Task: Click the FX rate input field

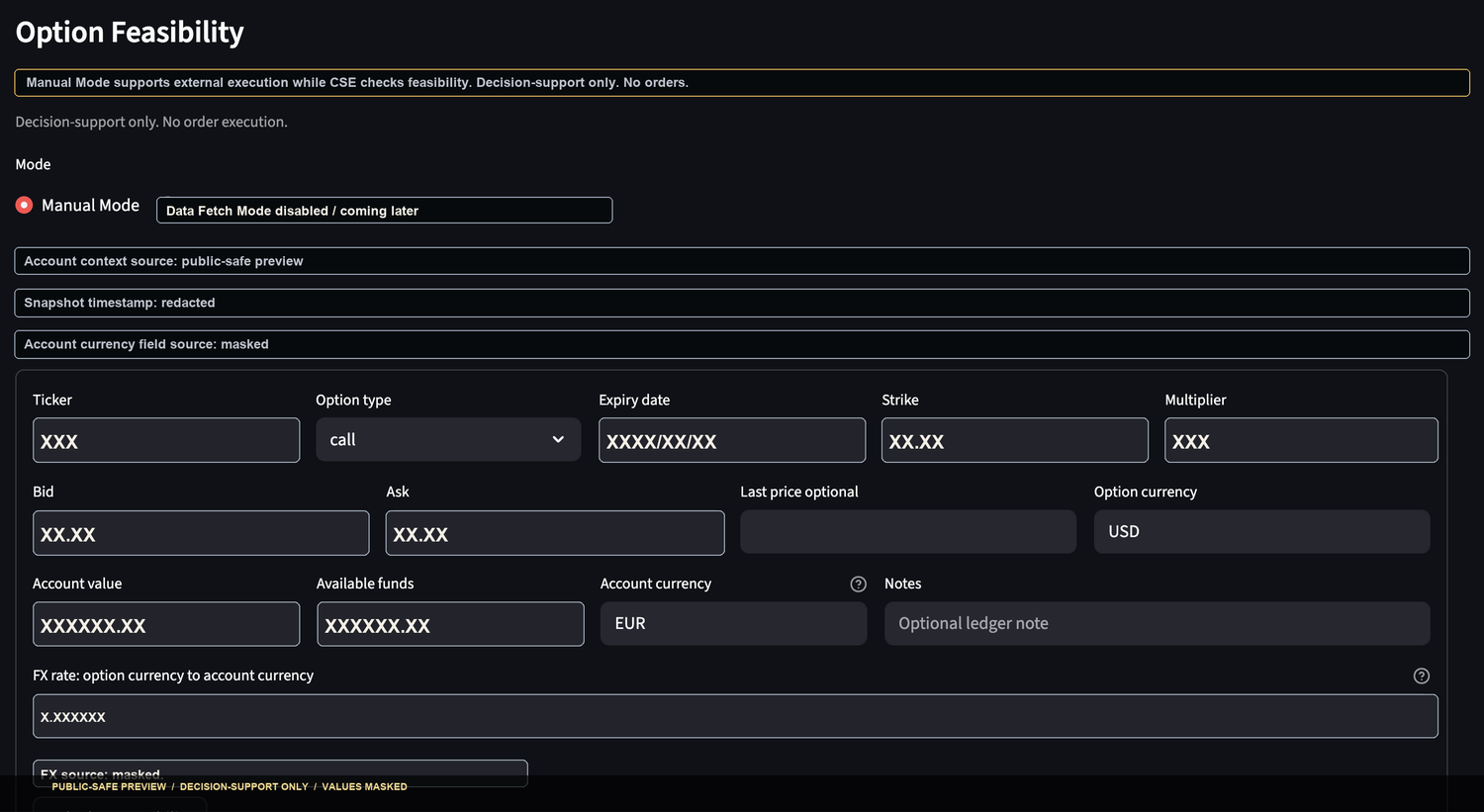Action: pos(735,716)
